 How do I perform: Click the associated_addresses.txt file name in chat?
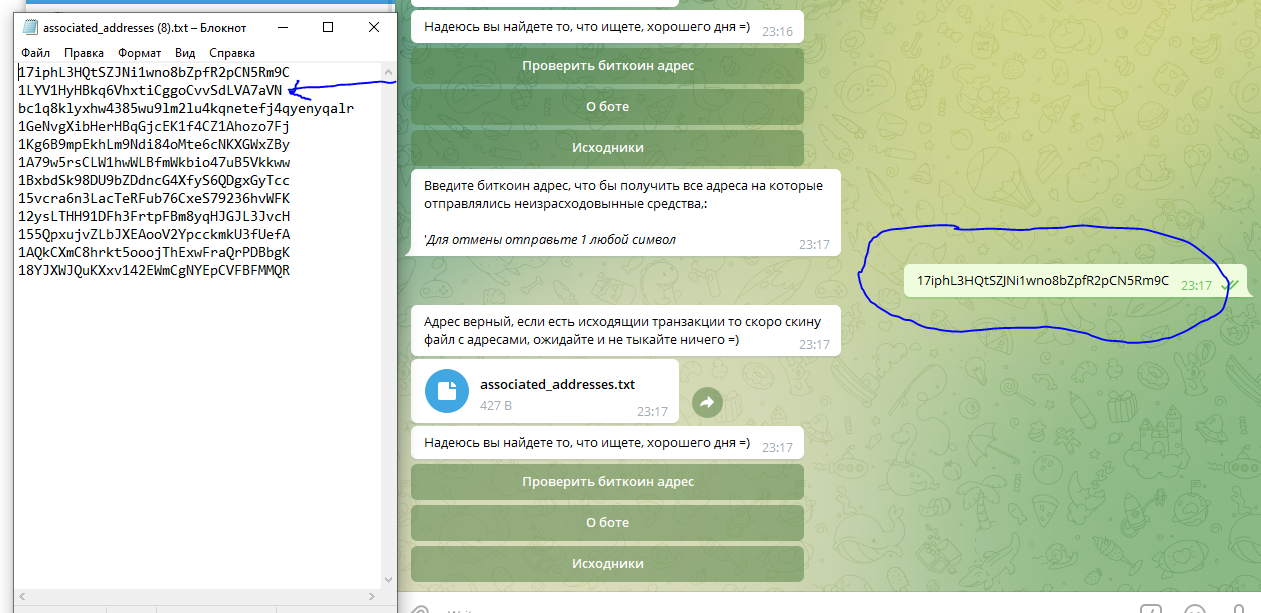coord(557,384)
